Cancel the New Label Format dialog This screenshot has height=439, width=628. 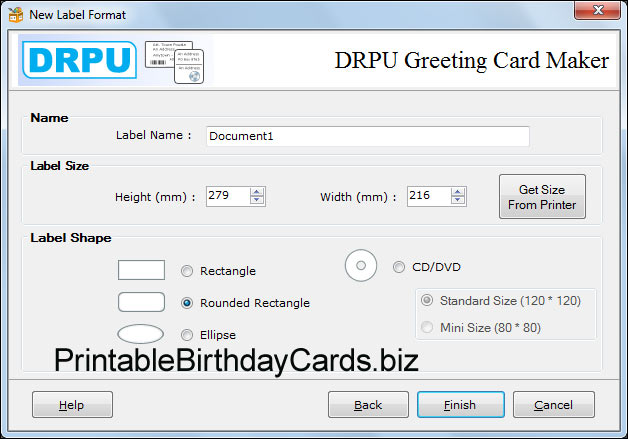[x=554, y=405]
